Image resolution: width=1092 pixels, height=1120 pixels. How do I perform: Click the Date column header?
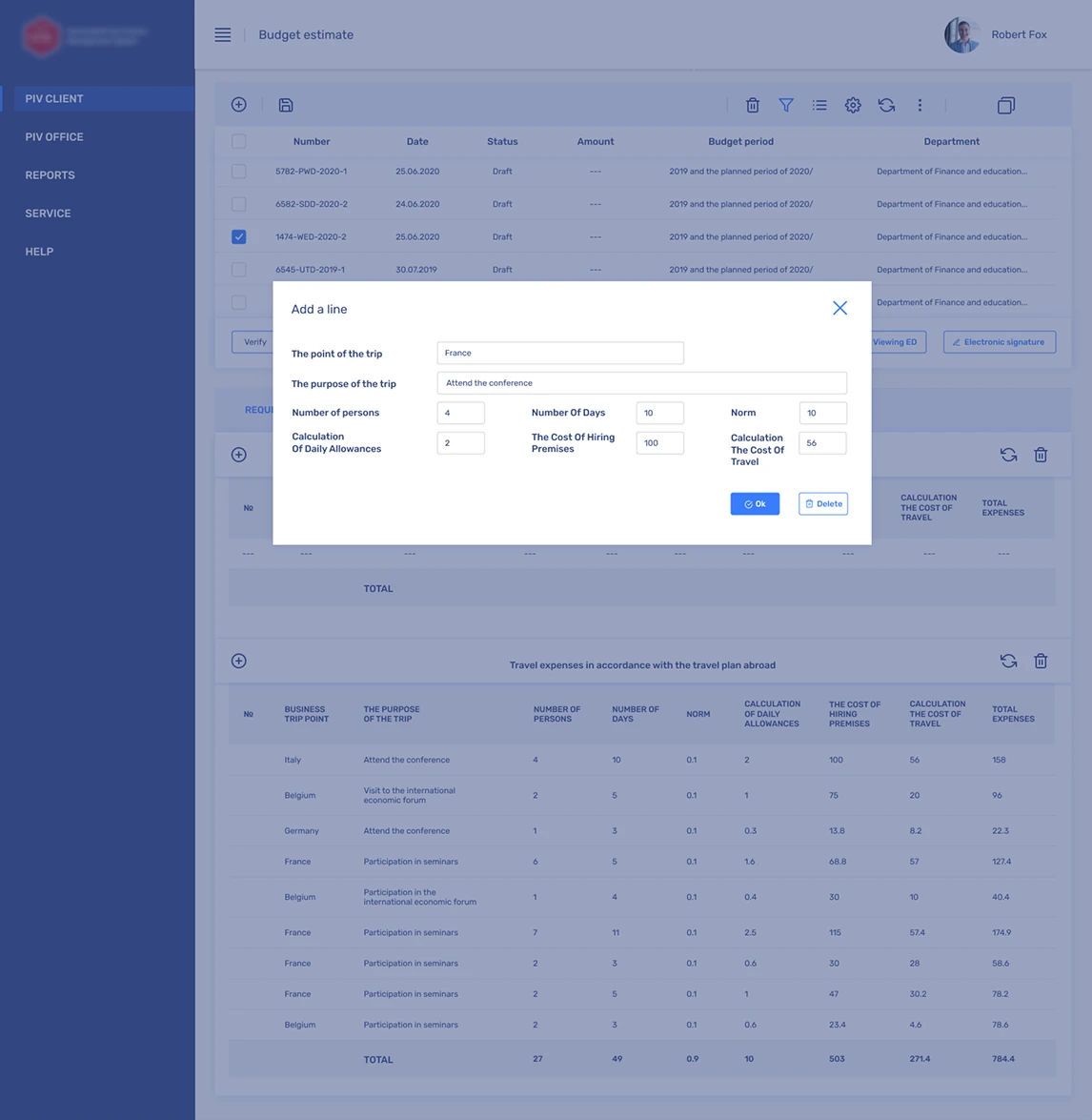pyautogui.click(x=417, y=141)
